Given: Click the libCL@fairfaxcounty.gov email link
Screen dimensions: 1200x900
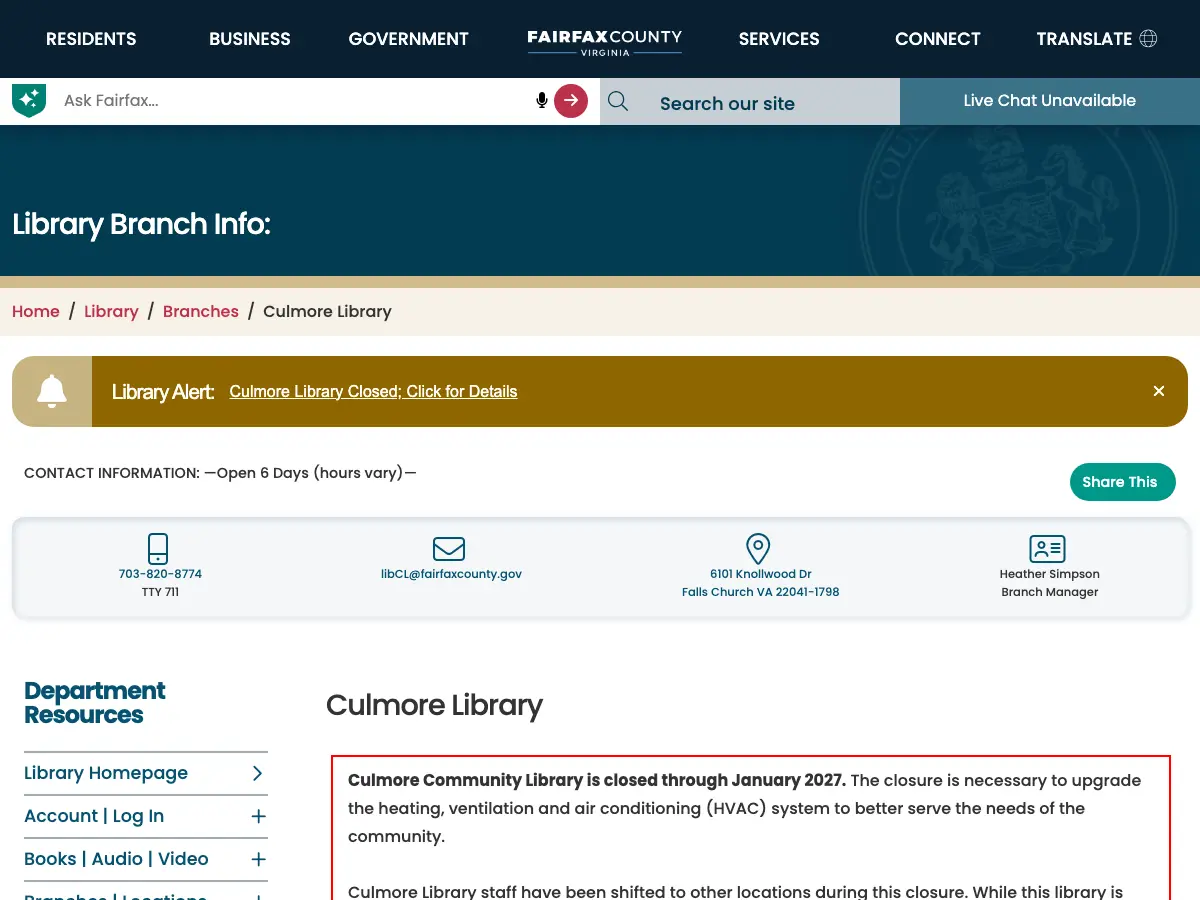Looking at the screenshot, I should (x=451, y=574).
